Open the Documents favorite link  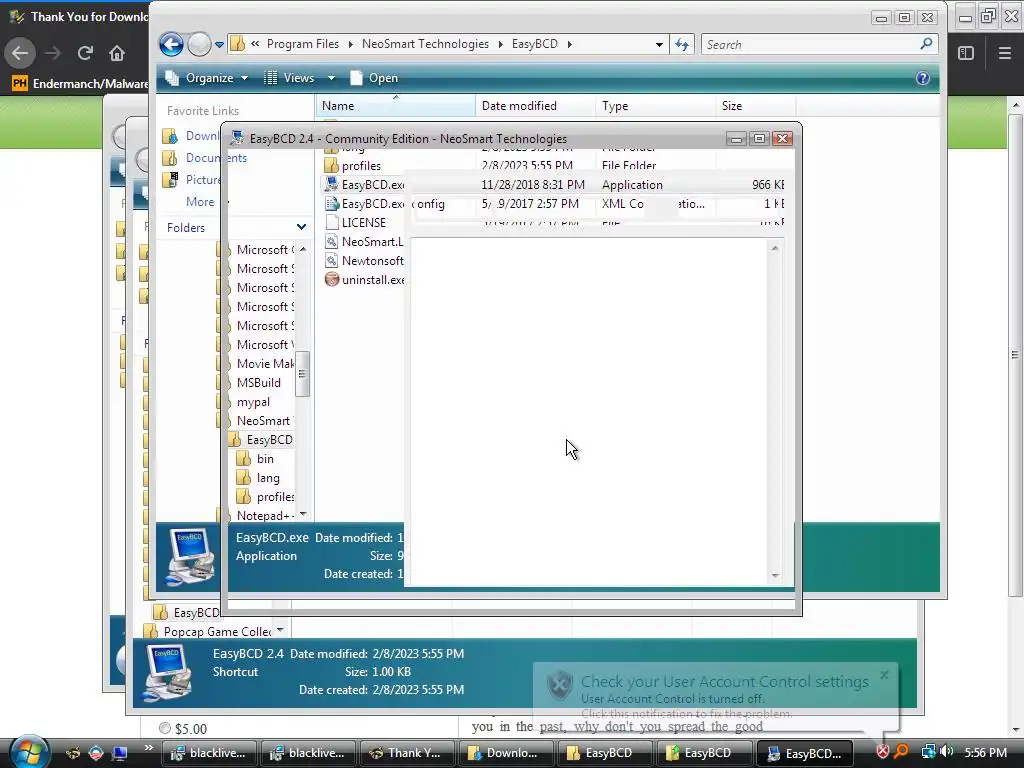pyautogui.click(x=205, y=158)
